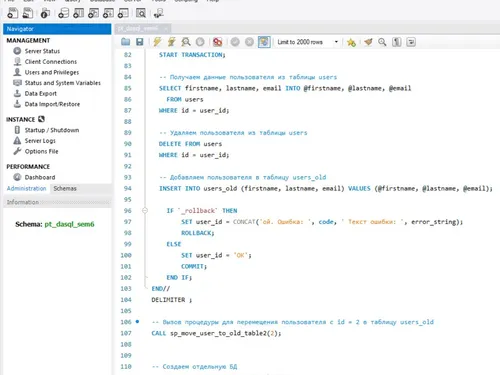The image size is (500, 375).
Task: Create a new schema
Action: pos(63,13)
